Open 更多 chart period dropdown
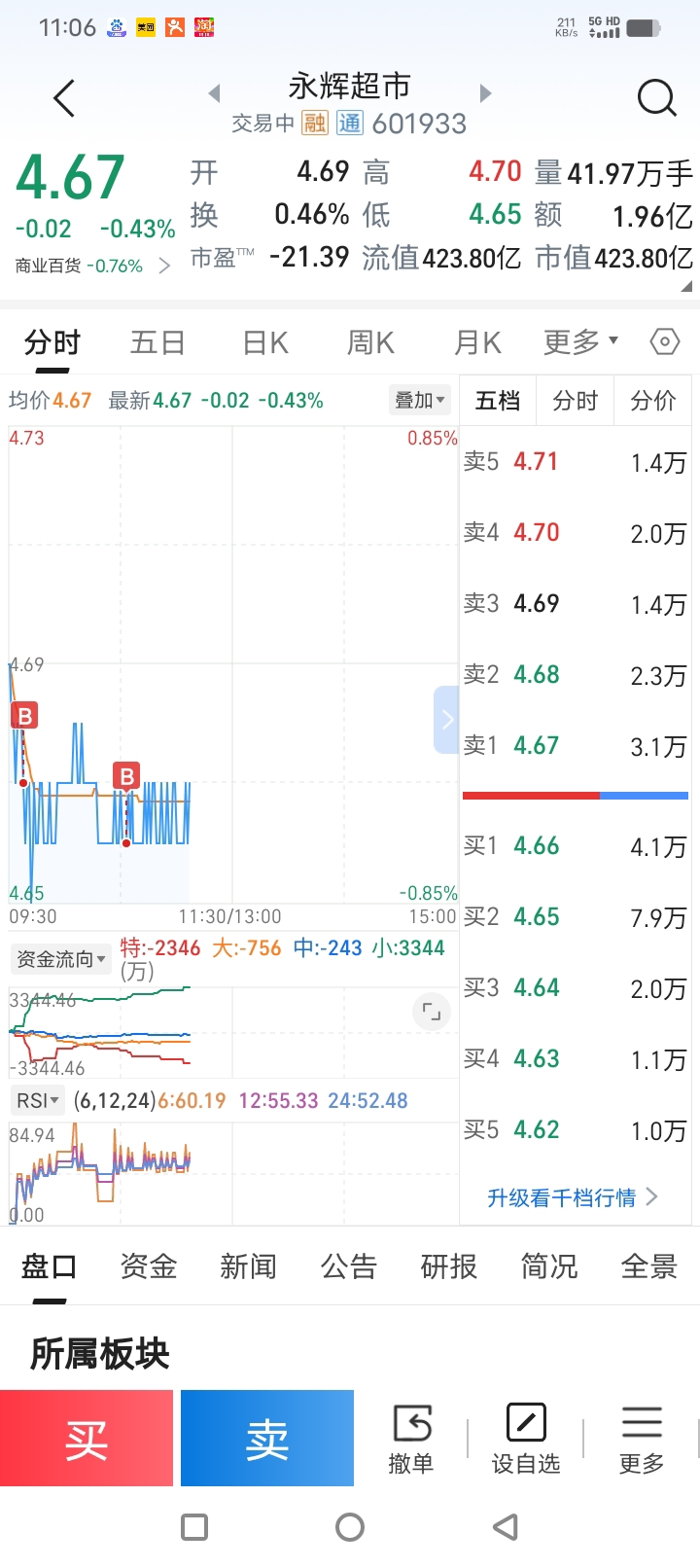This screenshot has height=1568, width=700. pyautogui.click(x=580, y=341)
